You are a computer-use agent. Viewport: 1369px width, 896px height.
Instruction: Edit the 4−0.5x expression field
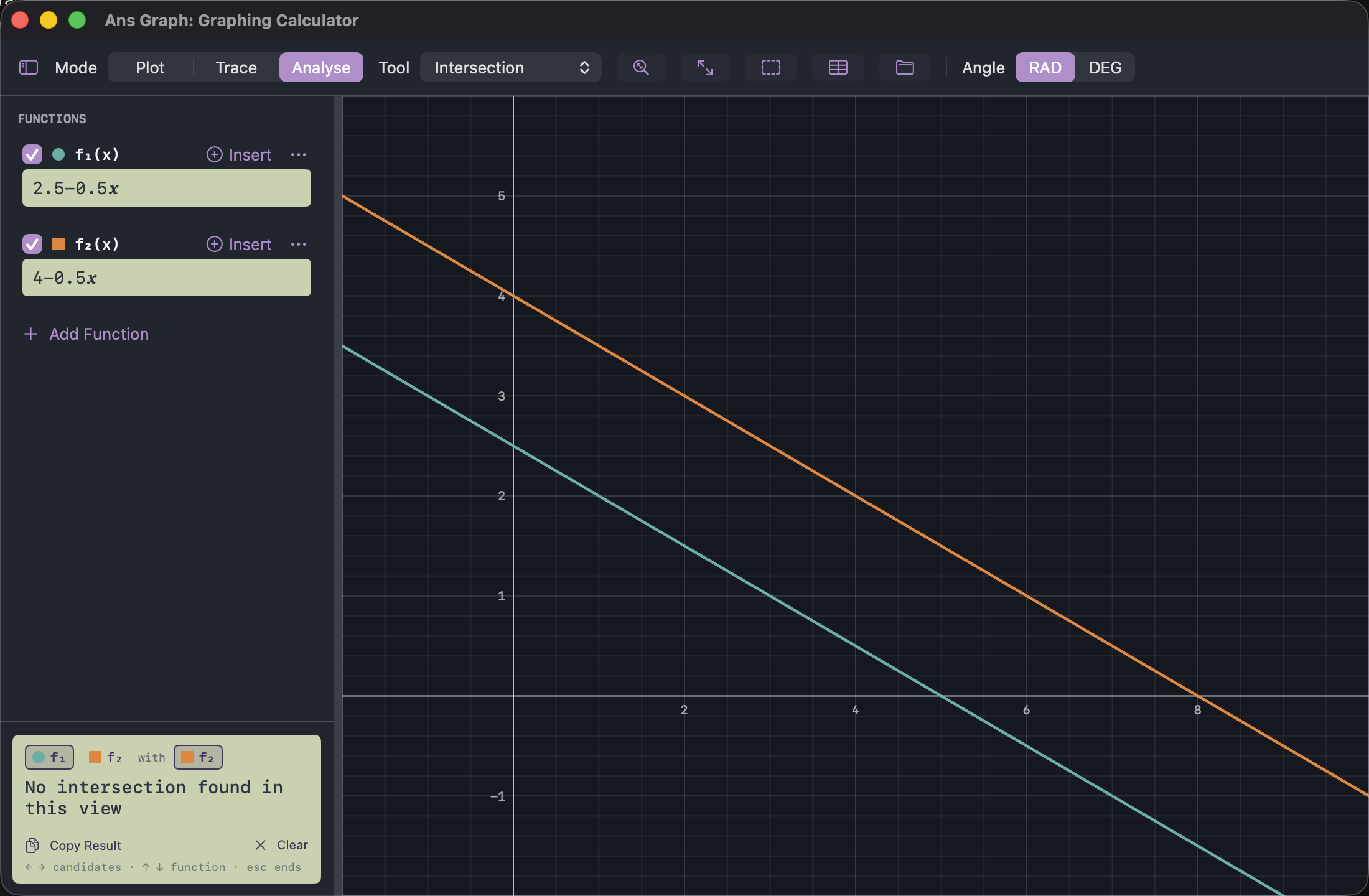point(167,278)
